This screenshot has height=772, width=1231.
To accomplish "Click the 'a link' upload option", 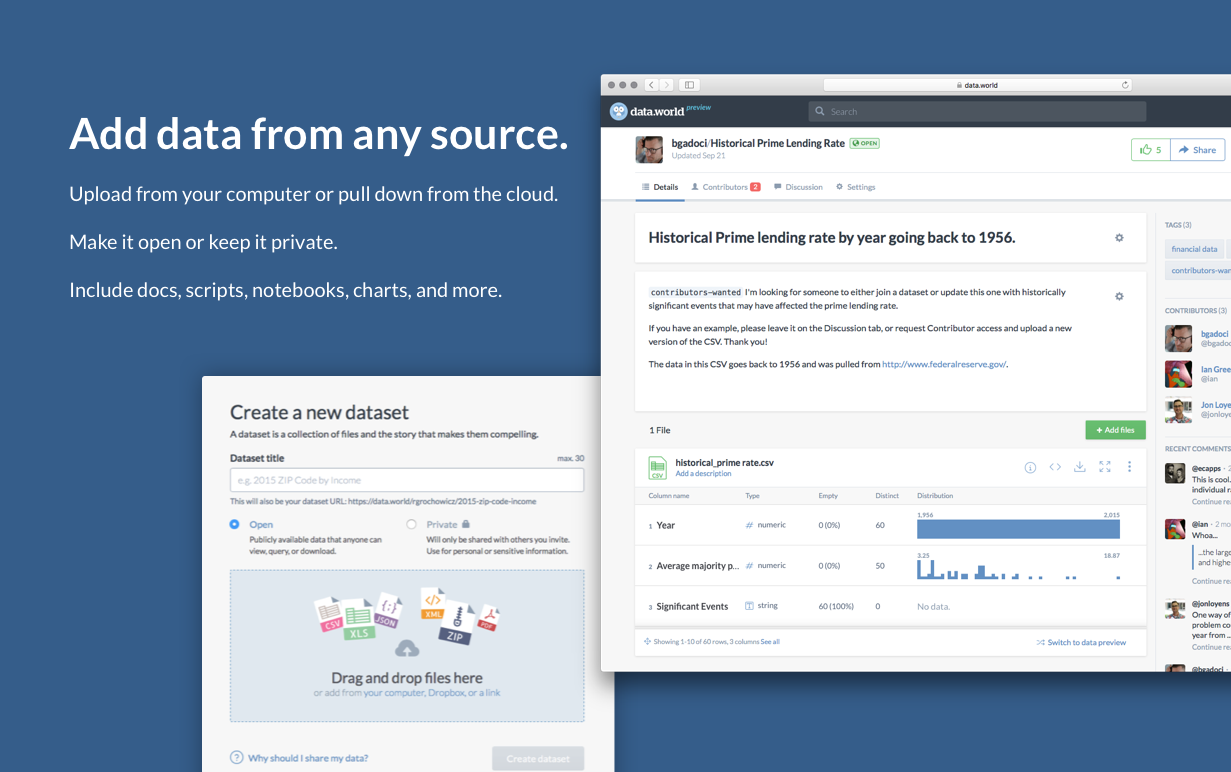I will click(x=488, y=692).
